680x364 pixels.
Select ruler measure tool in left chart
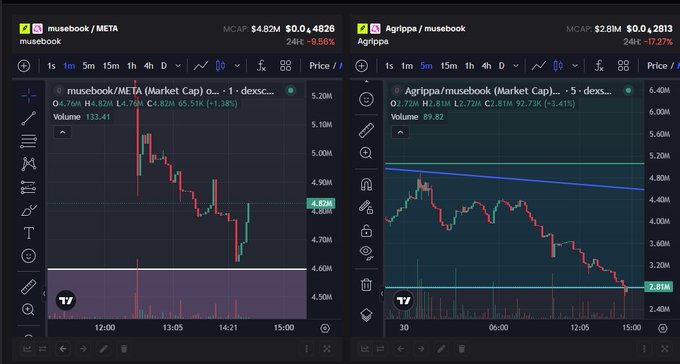29,287
